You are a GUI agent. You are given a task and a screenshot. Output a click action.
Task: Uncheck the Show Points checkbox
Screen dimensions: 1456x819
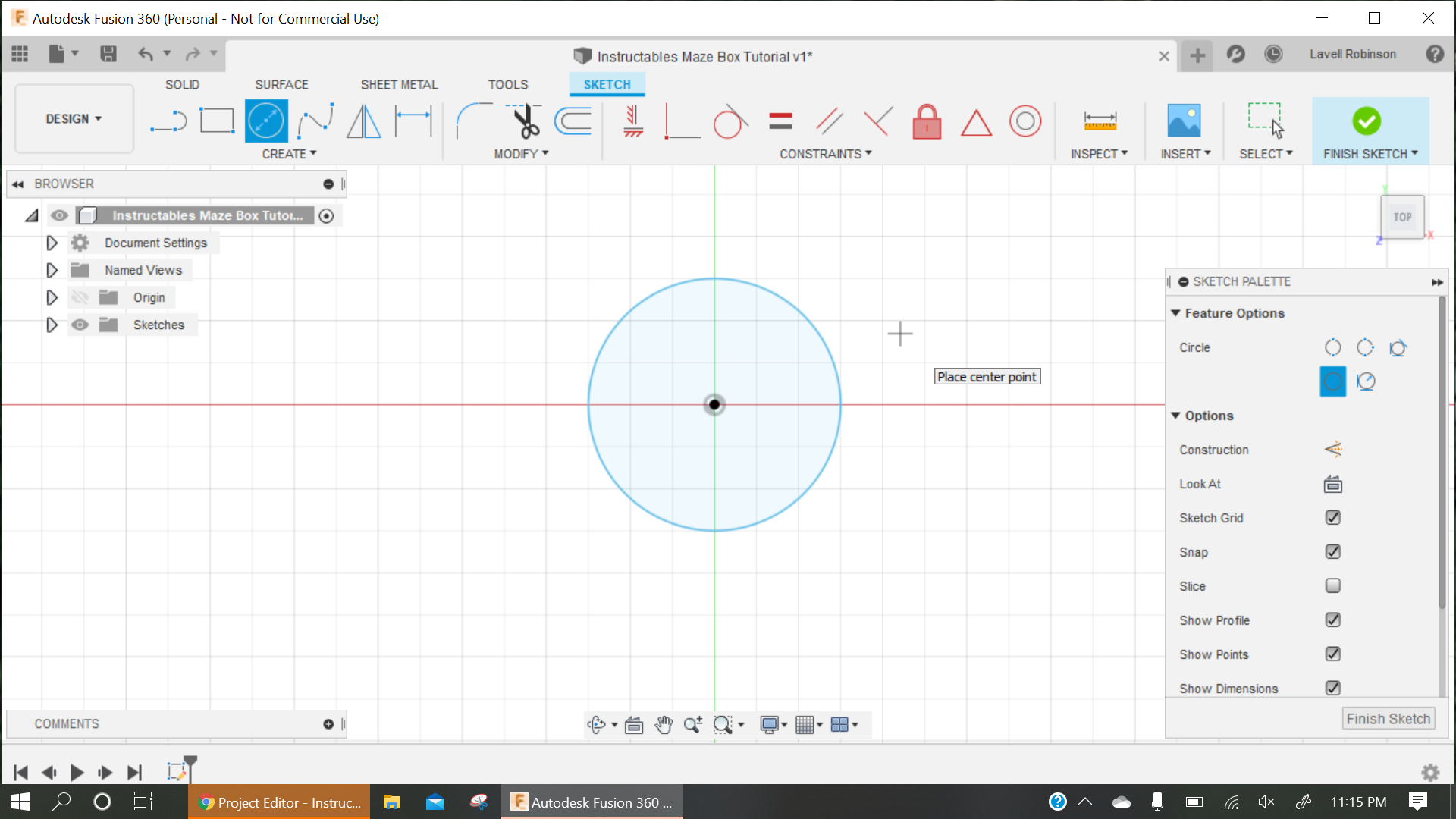1333,654
